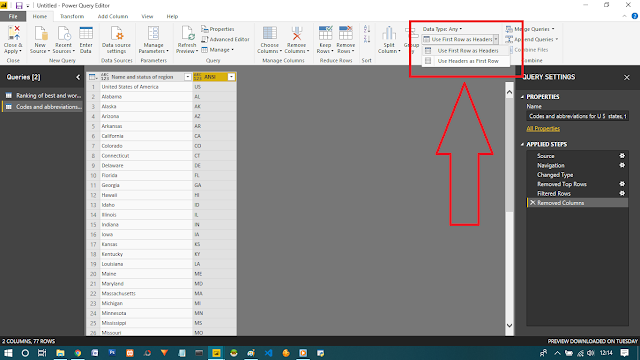Open Data source settings
Image resolution: width=640 pixels, height=360 pixels.
(116, 33)
